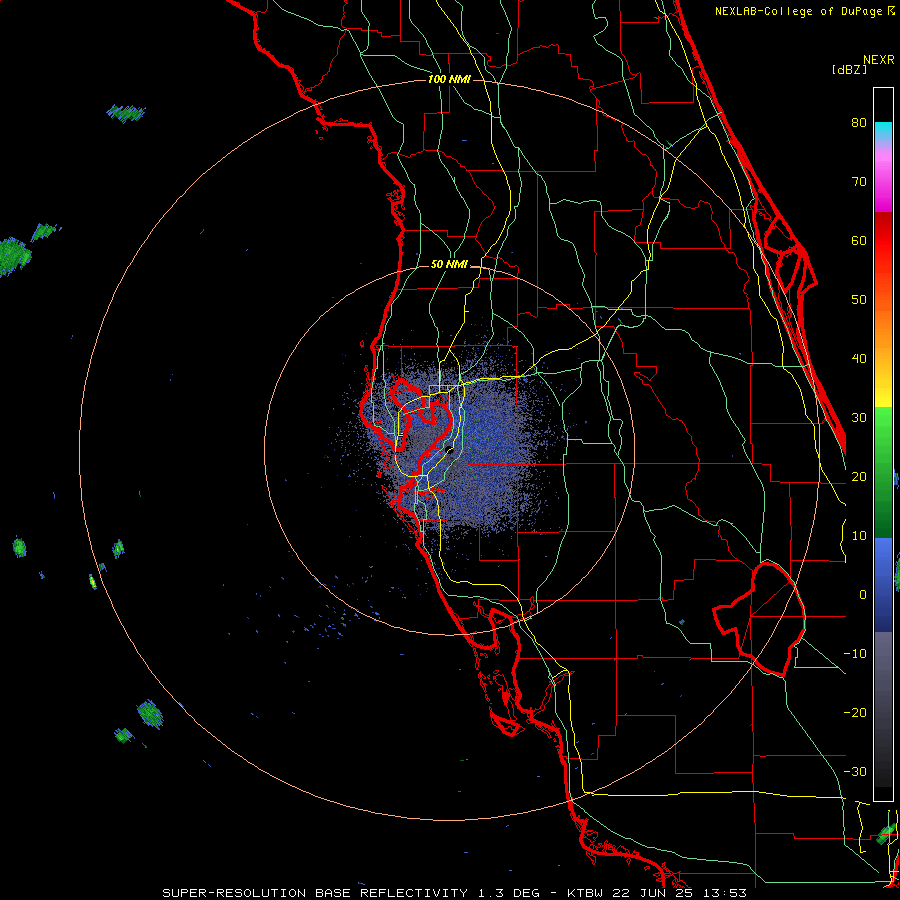Click the 20 value on dBZ scale

click(859, 477)
